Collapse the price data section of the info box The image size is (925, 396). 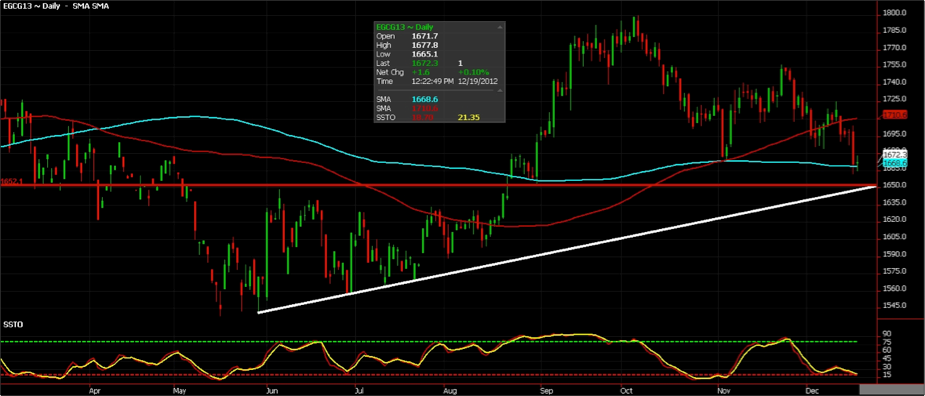click(x=500, y=27)
